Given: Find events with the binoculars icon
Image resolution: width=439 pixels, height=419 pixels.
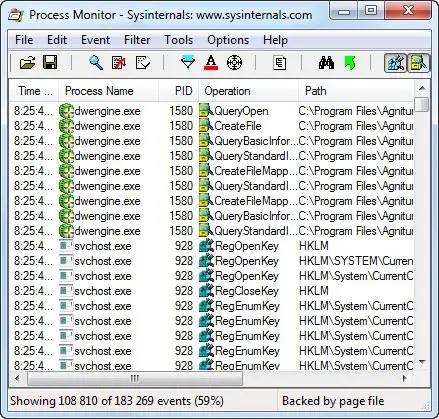Looking at the screenshot, I should tap(326, 63).
